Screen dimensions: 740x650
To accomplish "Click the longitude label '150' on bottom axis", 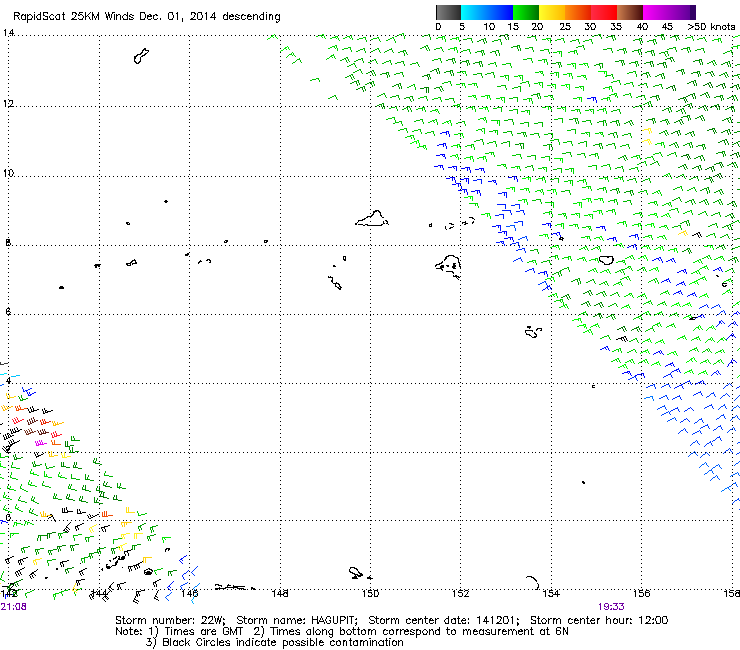I will (x=370, y=593).
